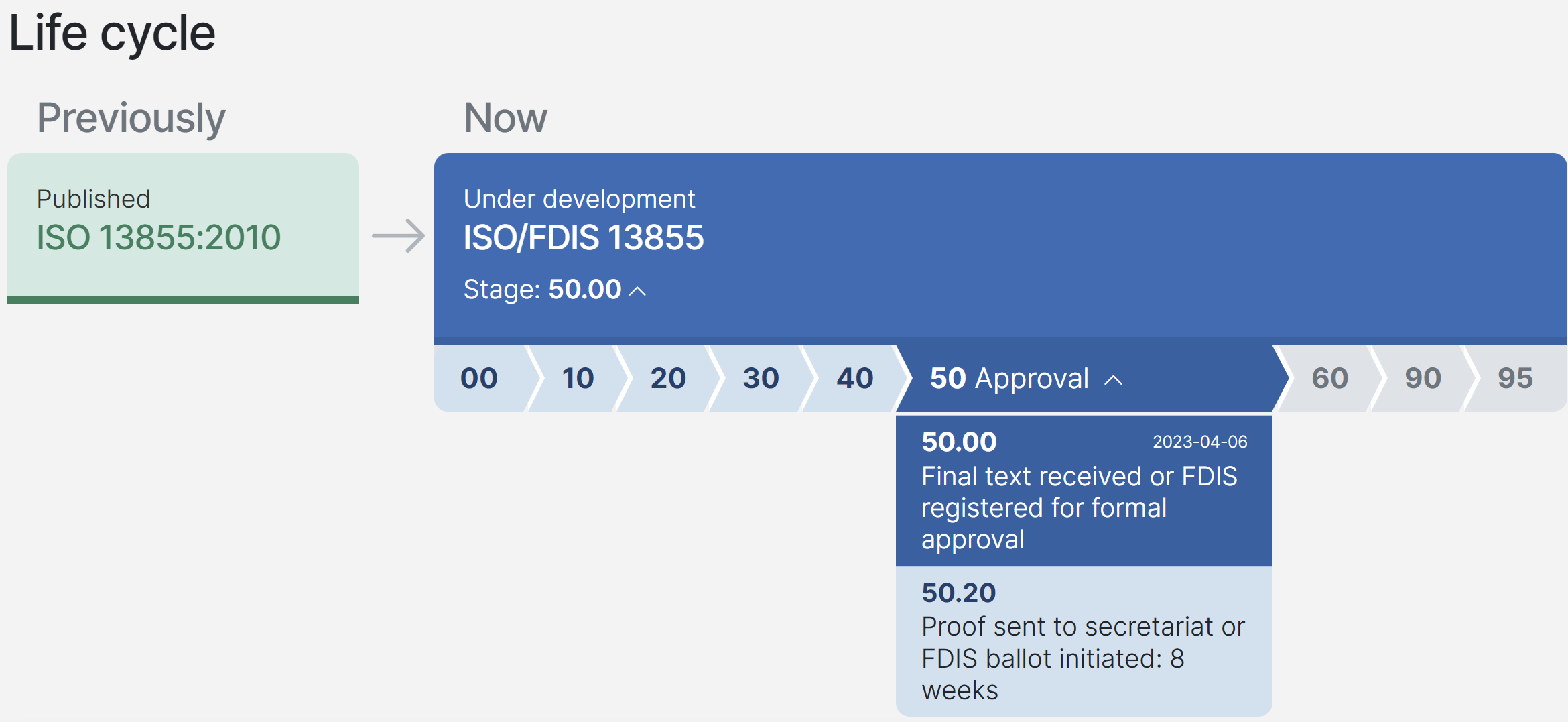This screenshot has height=722, width=1568.
Task: Open published standard ISO 13855:2010
Action: 159,237
